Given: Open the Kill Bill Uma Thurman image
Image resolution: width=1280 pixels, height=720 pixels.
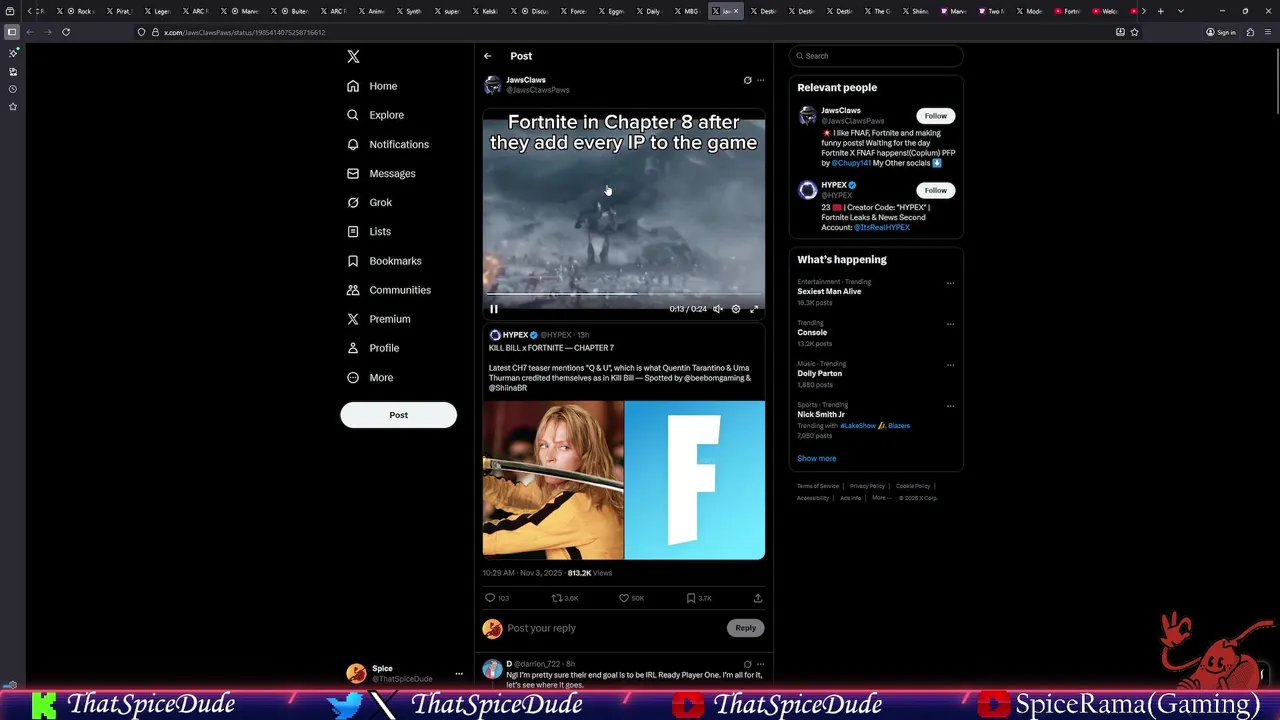Looking at the screenshot, I should click(x=553, y=480).
